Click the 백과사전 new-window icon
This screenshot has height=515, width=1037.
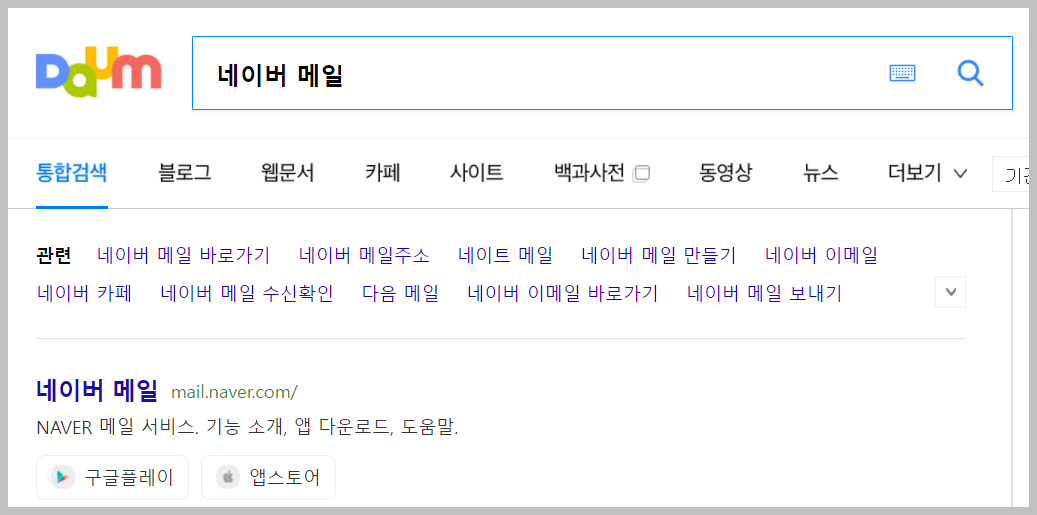tap(641, 174)
